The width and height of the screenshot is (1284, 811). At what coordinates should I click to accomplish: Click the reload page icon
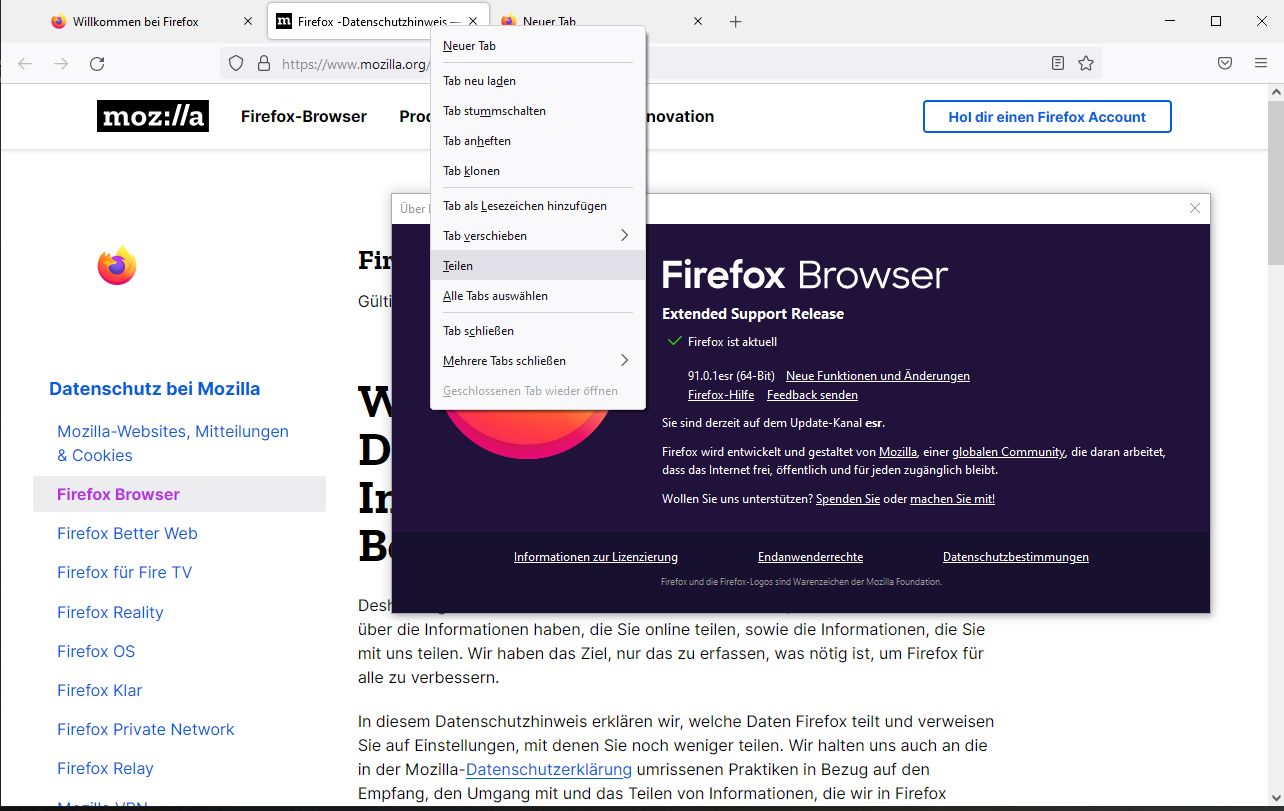97,63
